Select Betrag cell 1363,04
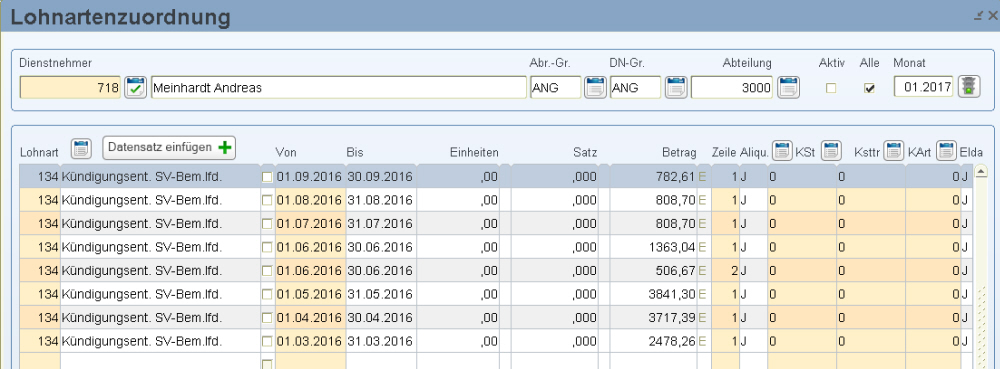This screenshot has height=369, width=1000. (654, 247)
